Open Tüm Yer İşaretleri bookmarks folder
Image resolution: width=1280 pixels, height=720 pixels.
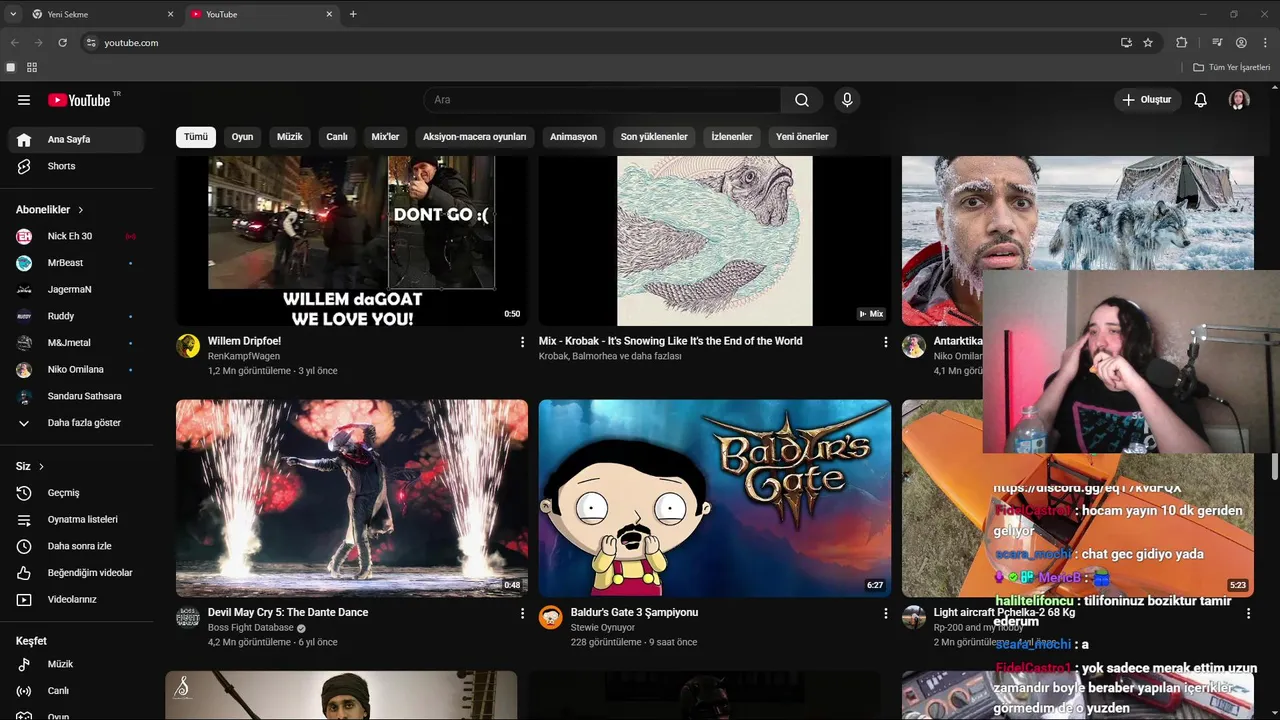[x=1232, y=67]
